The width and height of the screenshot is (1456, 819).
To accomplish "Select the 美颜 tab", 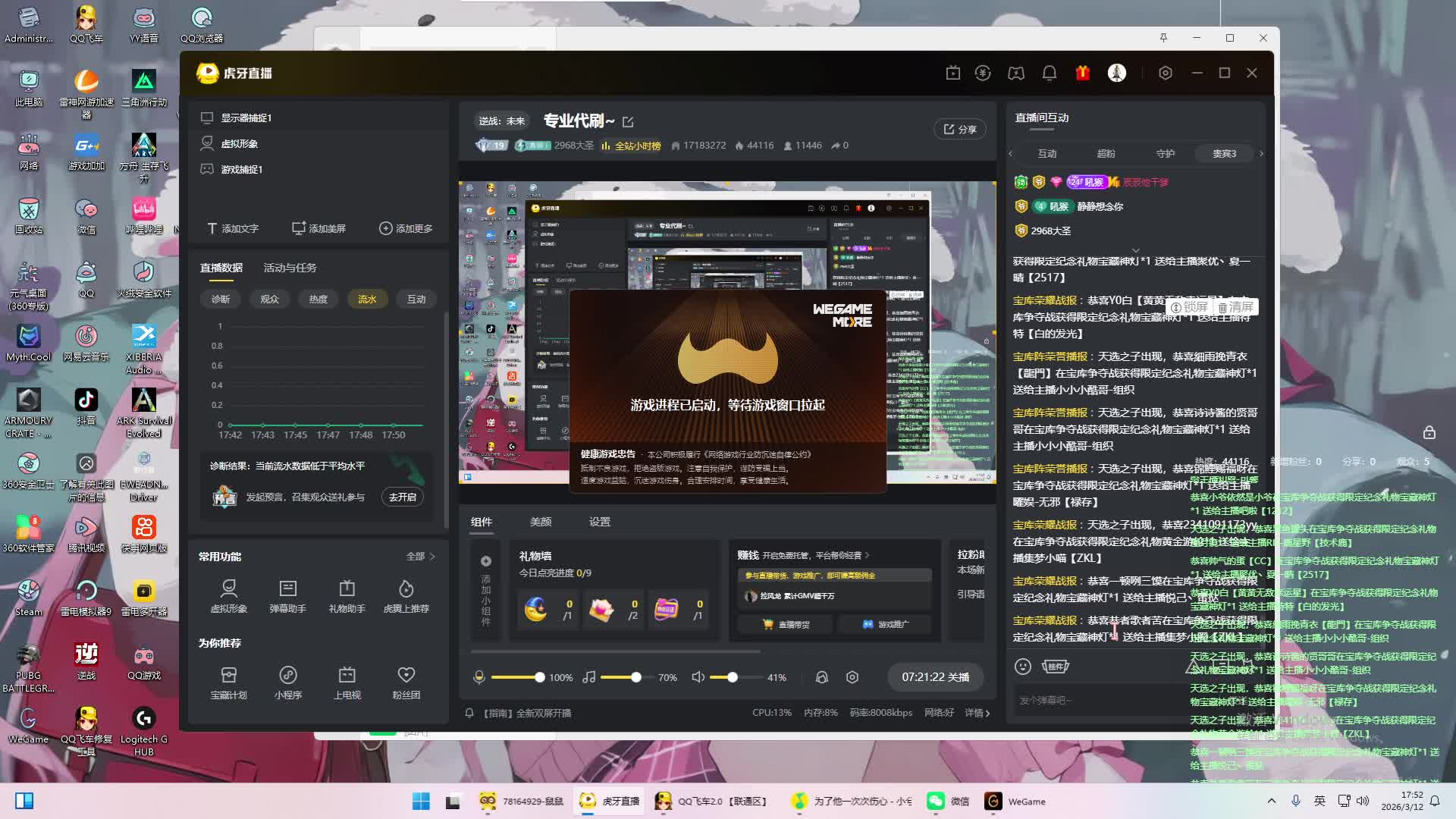I will pos(540,522).
